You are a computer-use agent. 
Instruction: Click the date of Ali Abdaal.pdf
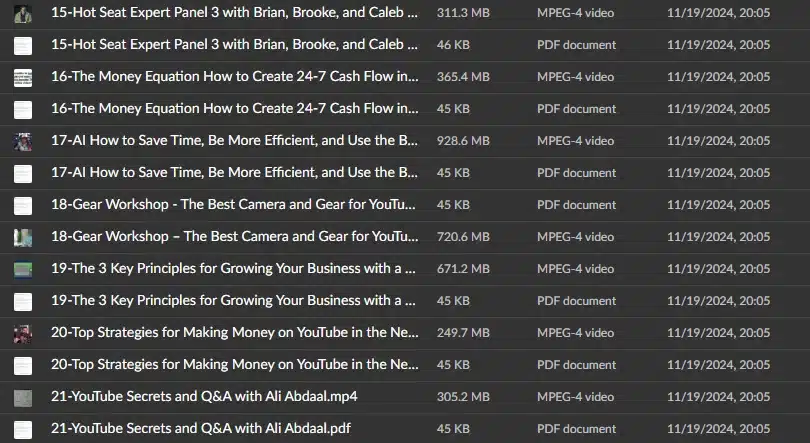[719, 429]
